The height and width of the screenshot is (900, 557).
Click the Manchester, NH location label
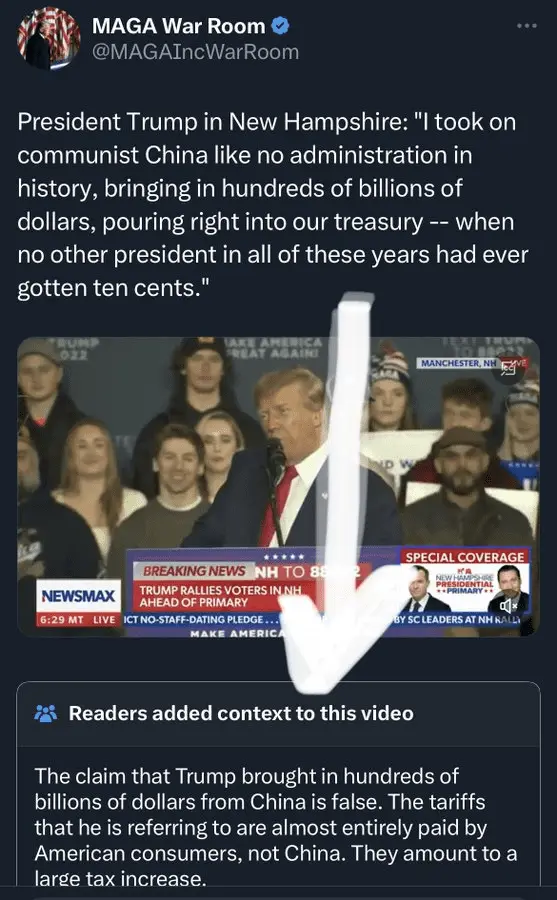[457, 363]
